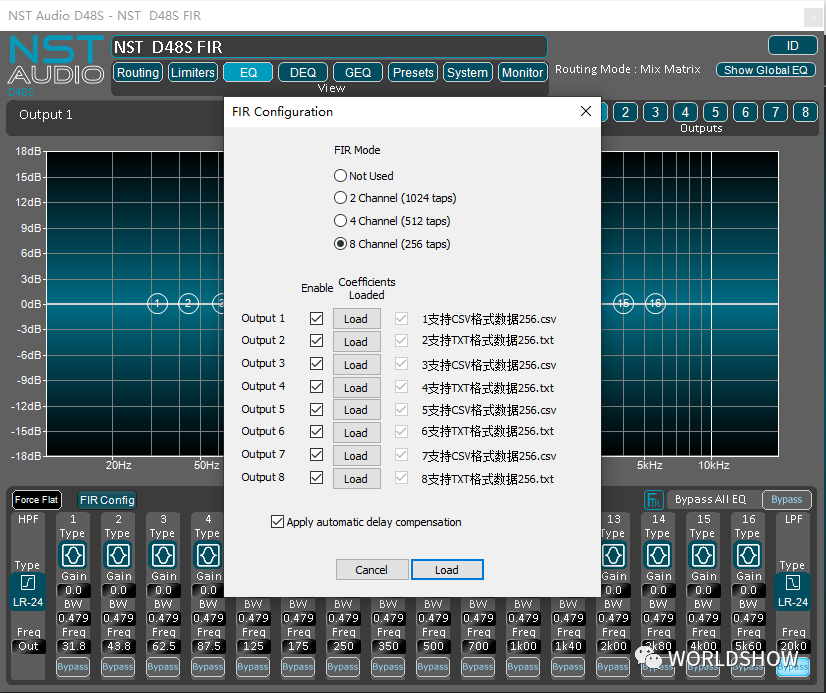826x693 pixels.
Task: Select EQ band 15 filter type icon
Action: [x=703, y=555]
